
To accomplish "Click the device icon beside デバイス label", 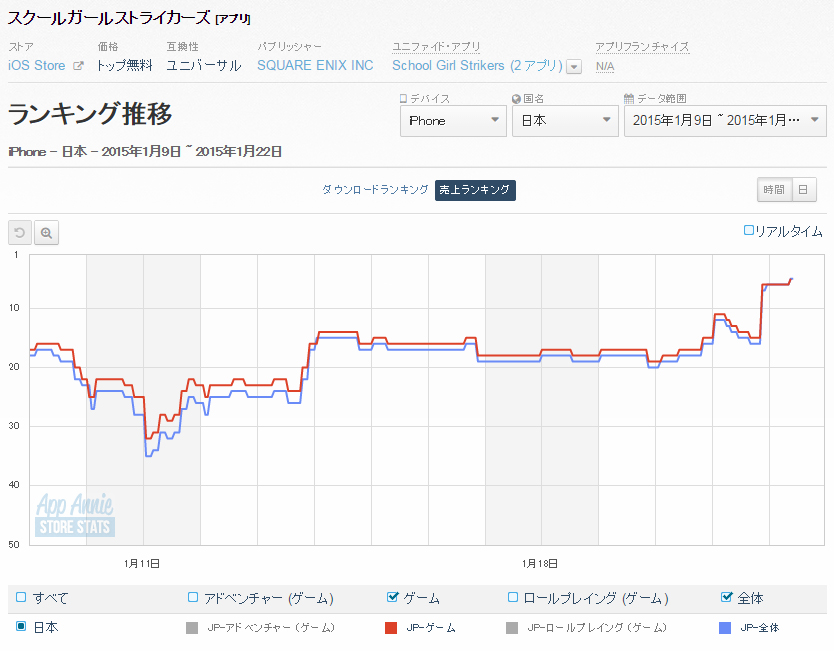I will click(404, 99).
